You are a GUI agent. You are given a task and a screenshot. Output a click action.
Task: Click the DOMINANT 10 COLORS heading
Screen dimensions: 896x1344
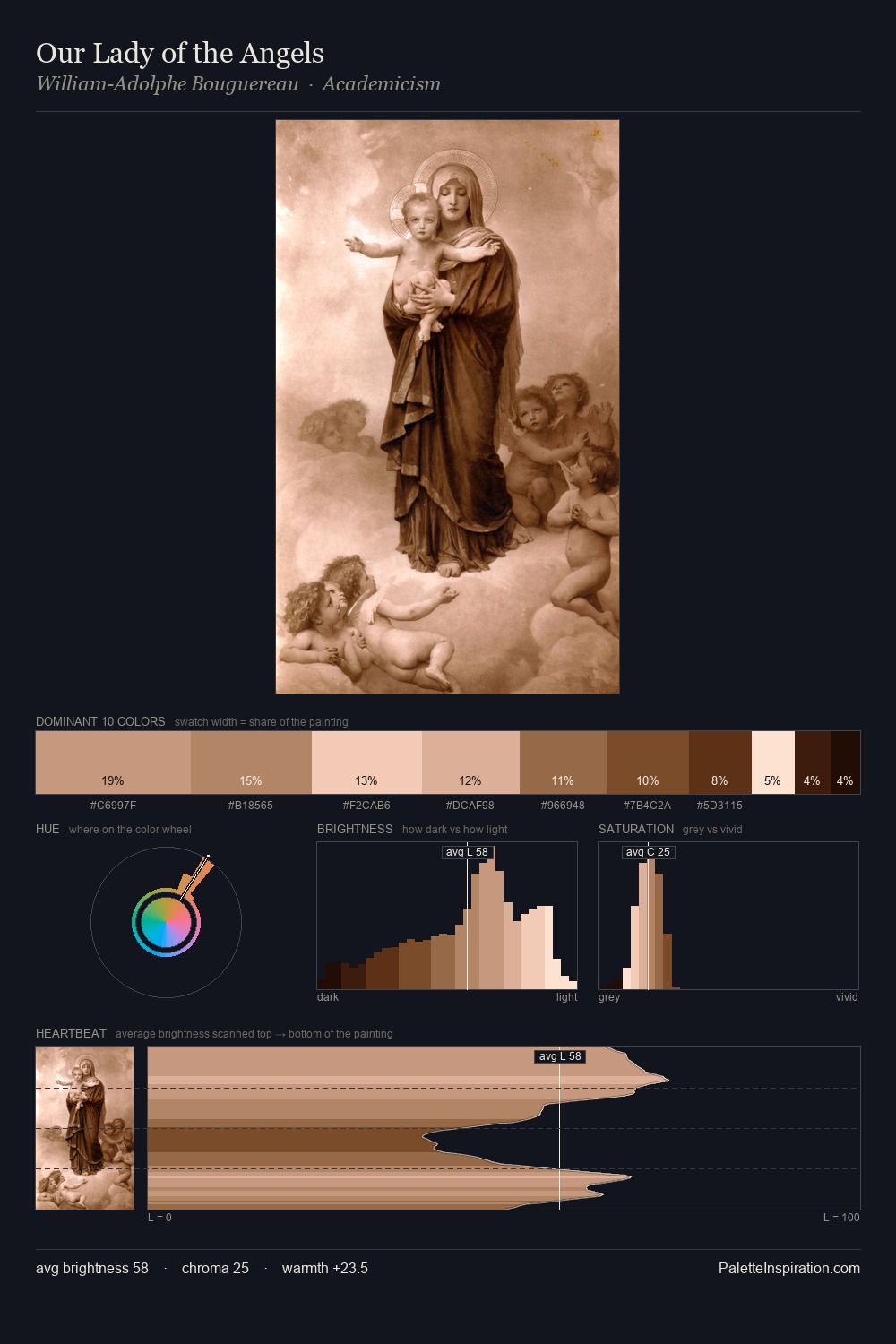(100, 721)
